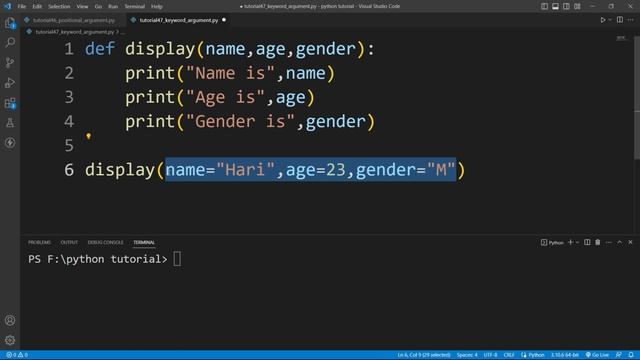Image resolution: width=640 pixels, height=360 pixels.
Task: Select Python interpreter 3.10.6 64-bit
Action: point(565,355)
